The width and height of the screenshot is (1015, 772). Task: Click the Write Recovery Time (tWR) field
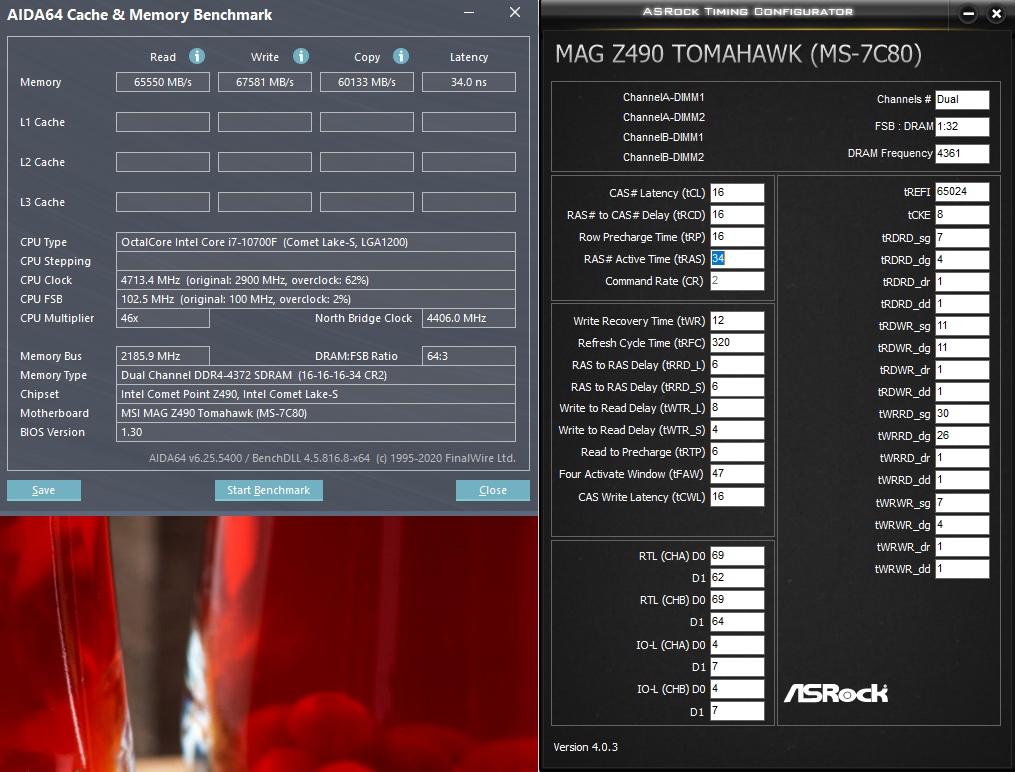737,321
